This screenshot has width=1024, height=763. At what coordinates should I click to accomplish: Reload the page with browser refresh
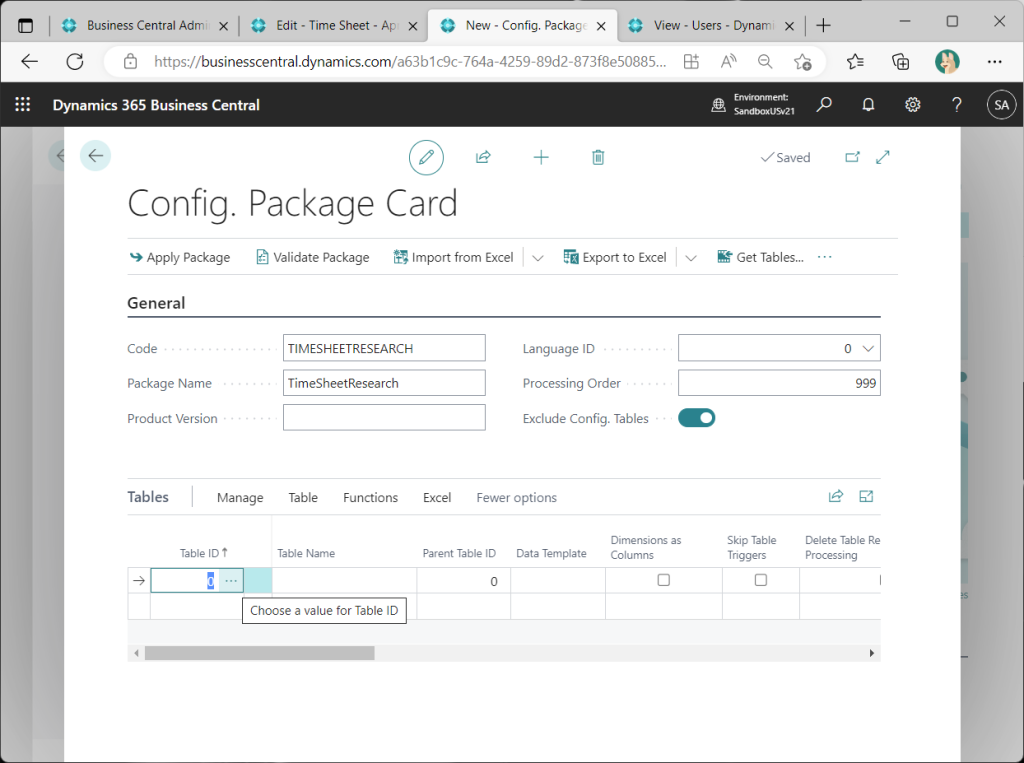[x=75, y=62]
